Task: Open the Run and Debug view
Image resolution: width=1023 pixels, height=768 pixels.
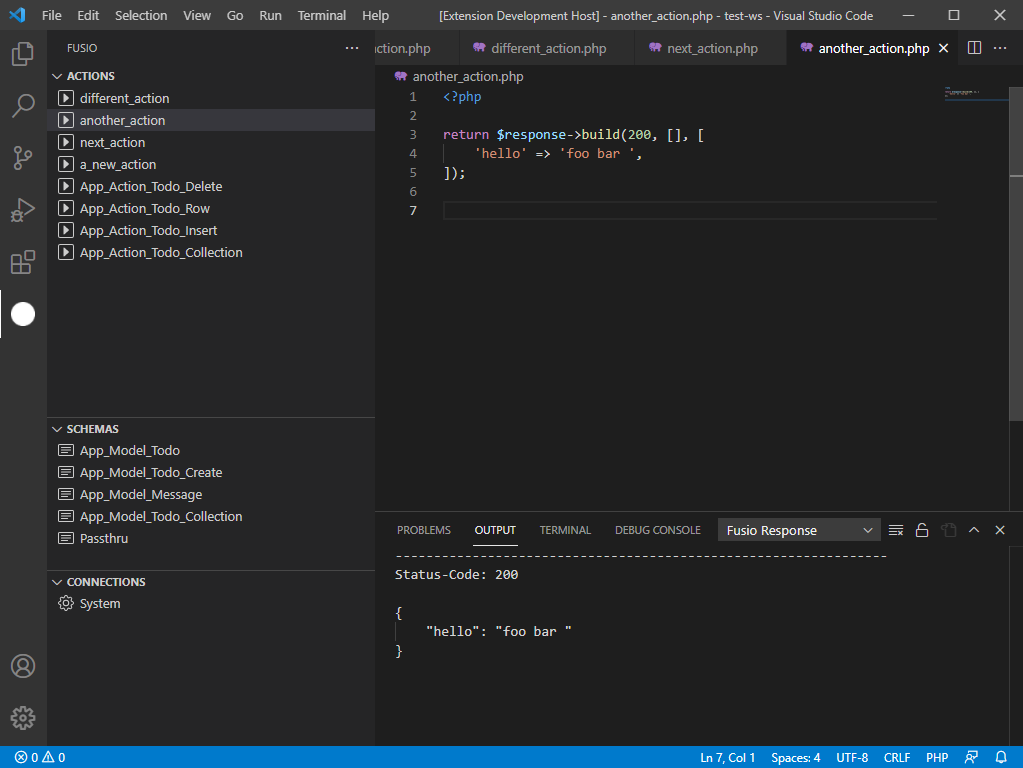Action: point(23,209)
